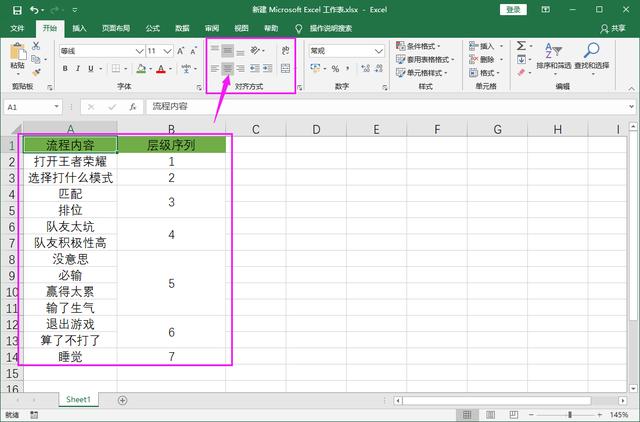Click the Save icon in quick access toolbar
The height and width of the screenshot is (422, 640).
click(17, 9)
